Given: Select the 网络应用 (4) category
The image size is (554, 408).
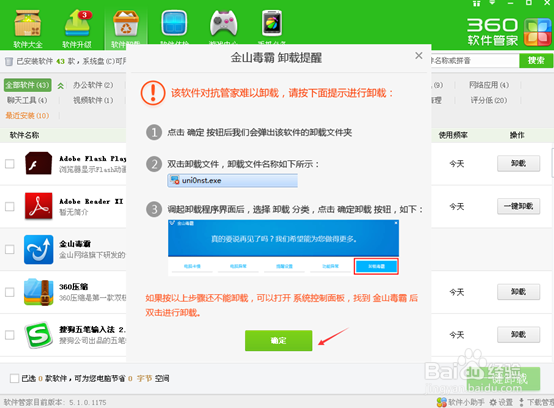Looking at the screenshot, I should click(489, 85).
